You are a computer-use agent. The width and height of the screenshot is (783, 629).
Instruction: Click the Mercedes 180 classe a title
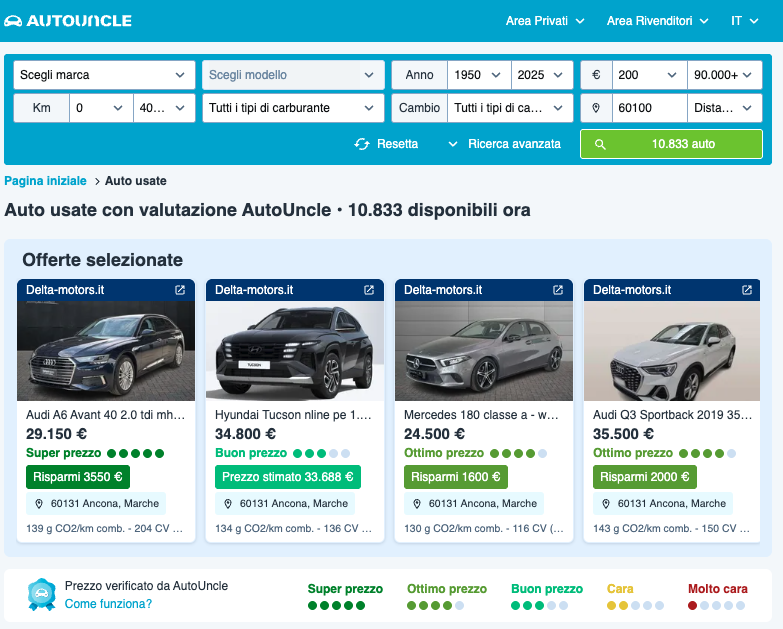(x=481, y=415)
